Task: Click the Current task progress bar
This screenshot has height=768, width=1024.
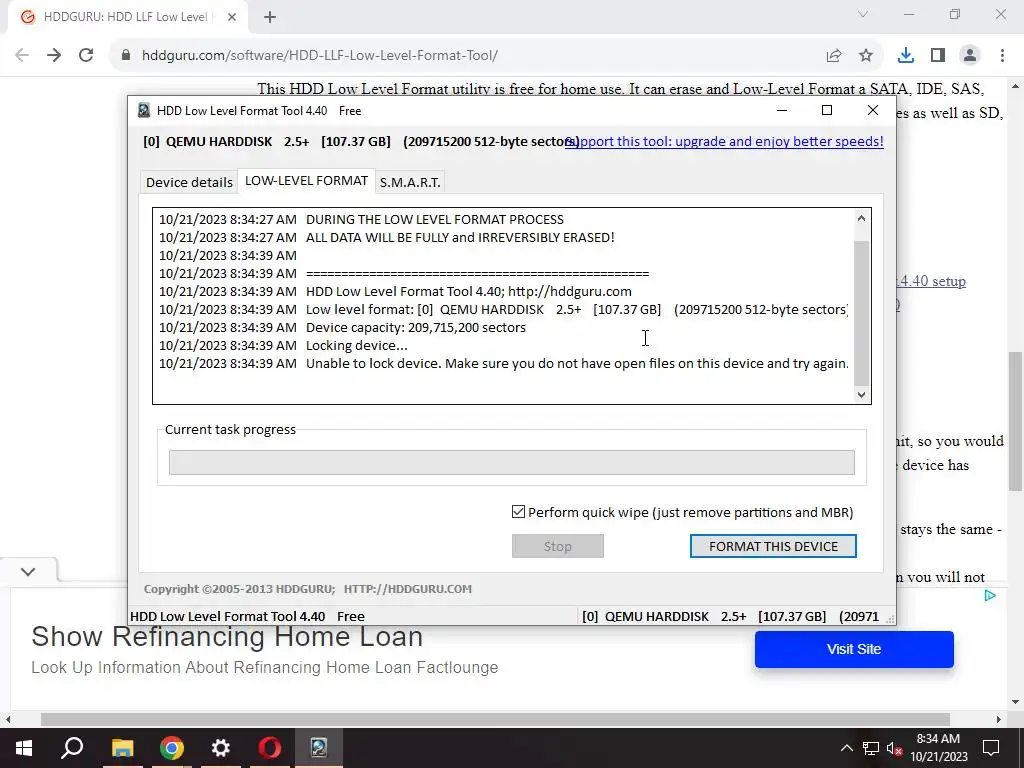Action: (x=511, y=462)
